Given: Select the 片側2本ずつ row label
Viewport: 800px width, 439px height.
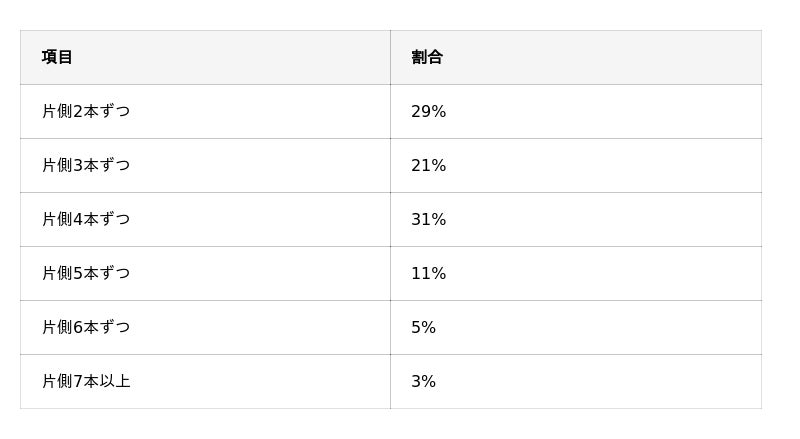Looking at the screenshot, I should pos(86,111).
